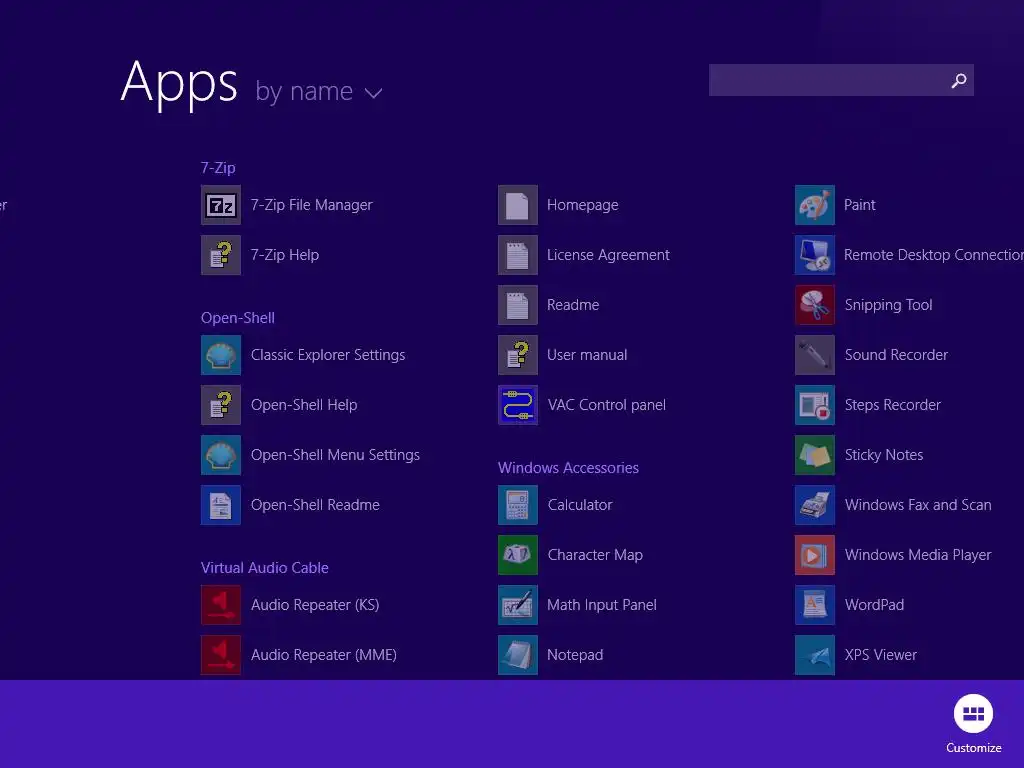
Task: Click the 'VAC Control panel' label text
Action: (607, 405)
